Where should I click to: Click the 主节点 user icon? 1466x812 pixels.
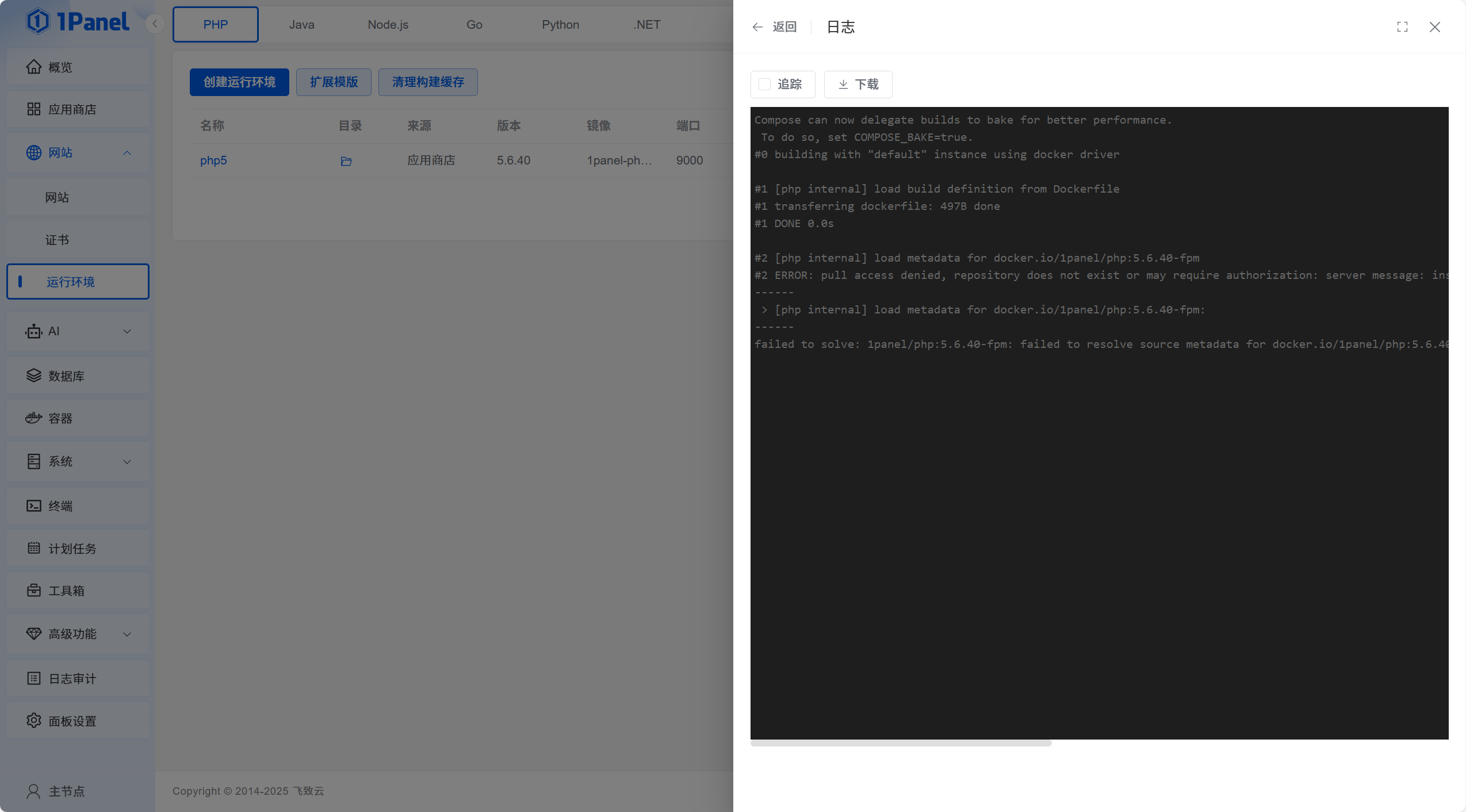pyautogui.click(x=34, y=791)
